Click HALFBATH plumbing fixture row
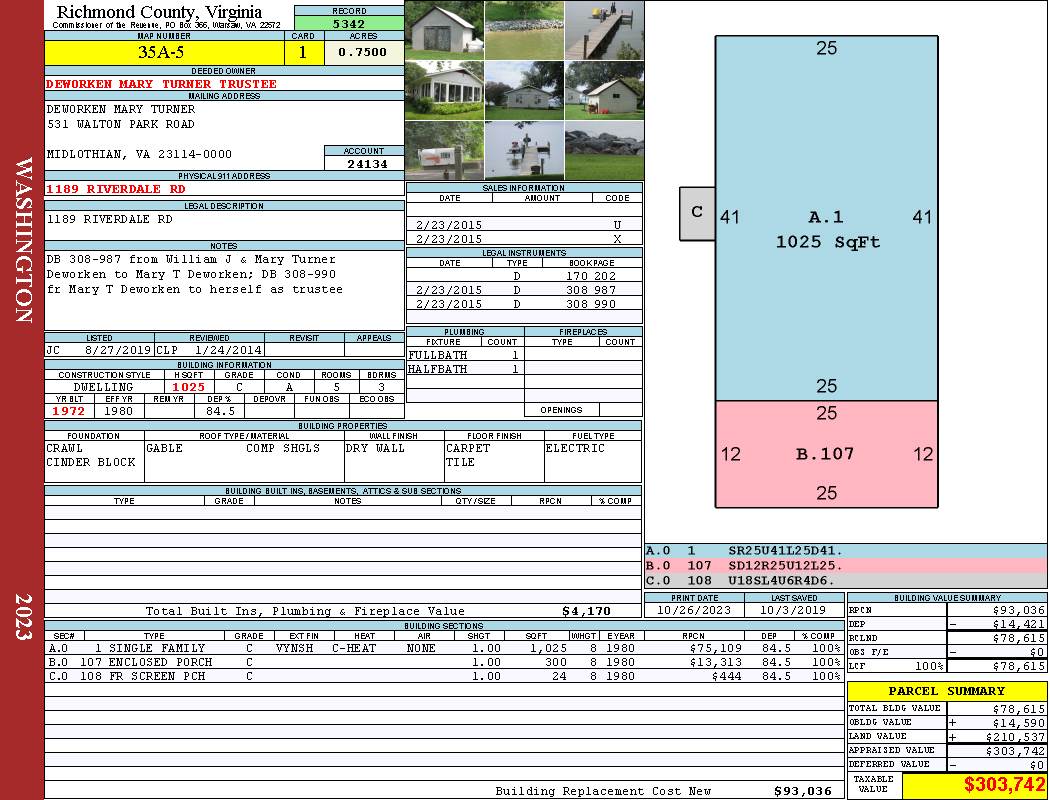Screen dimensions: 1050x800 465,369
